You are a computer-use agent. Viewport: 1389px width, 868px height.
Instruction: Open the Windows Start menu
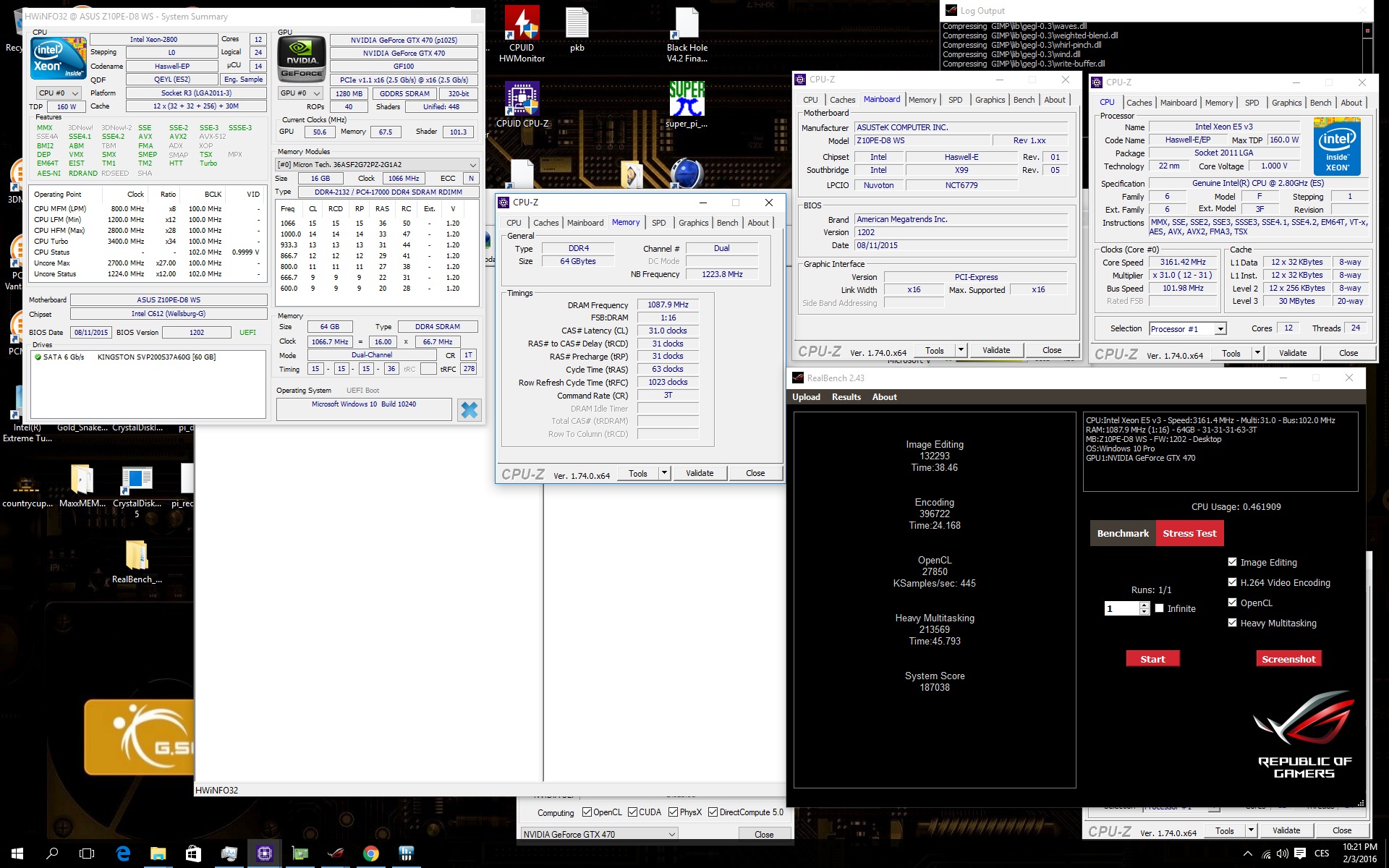click(17, 854)
